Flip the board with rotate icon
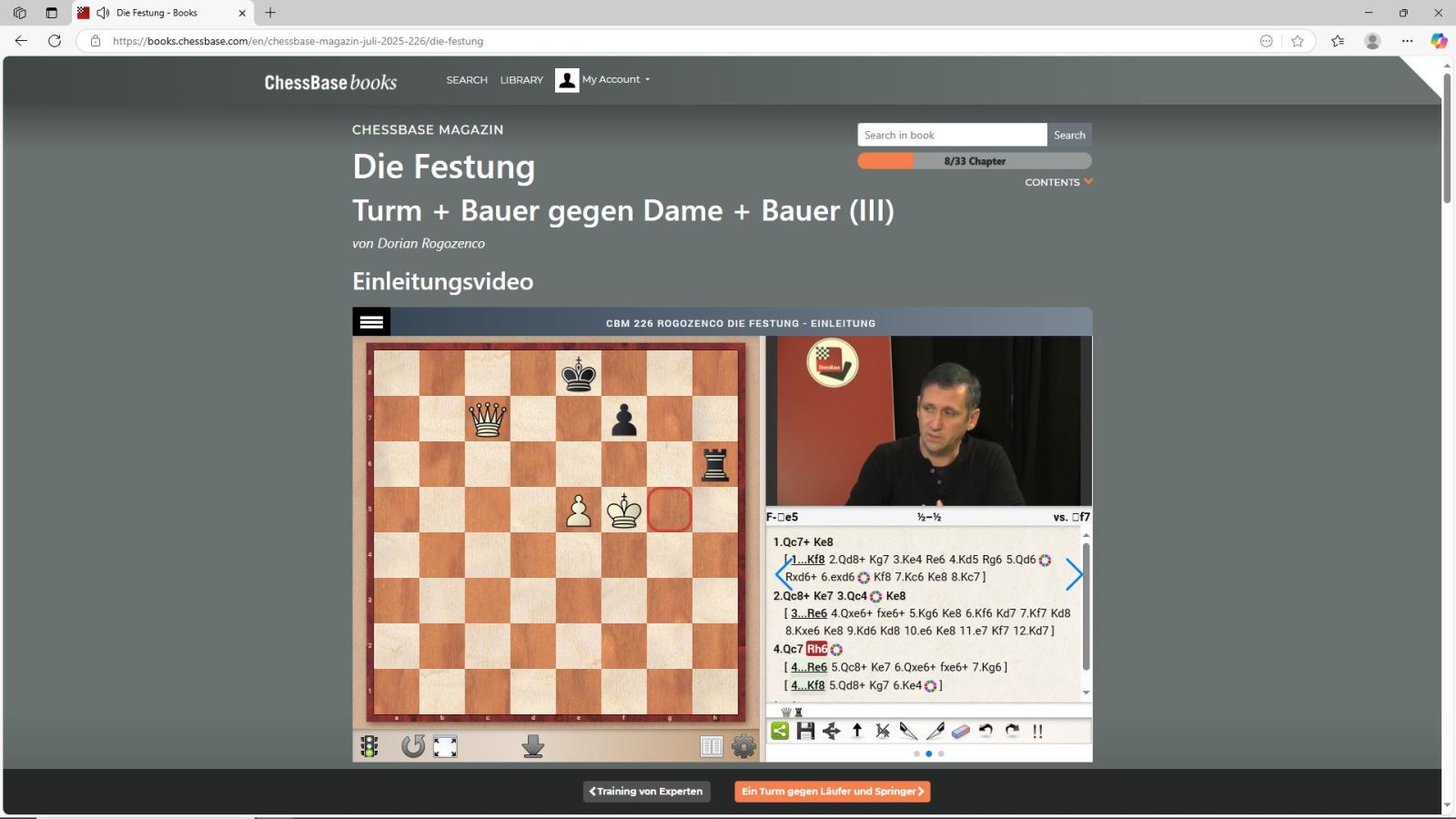This screenshot has width=1456, height=819. (413, 747)
